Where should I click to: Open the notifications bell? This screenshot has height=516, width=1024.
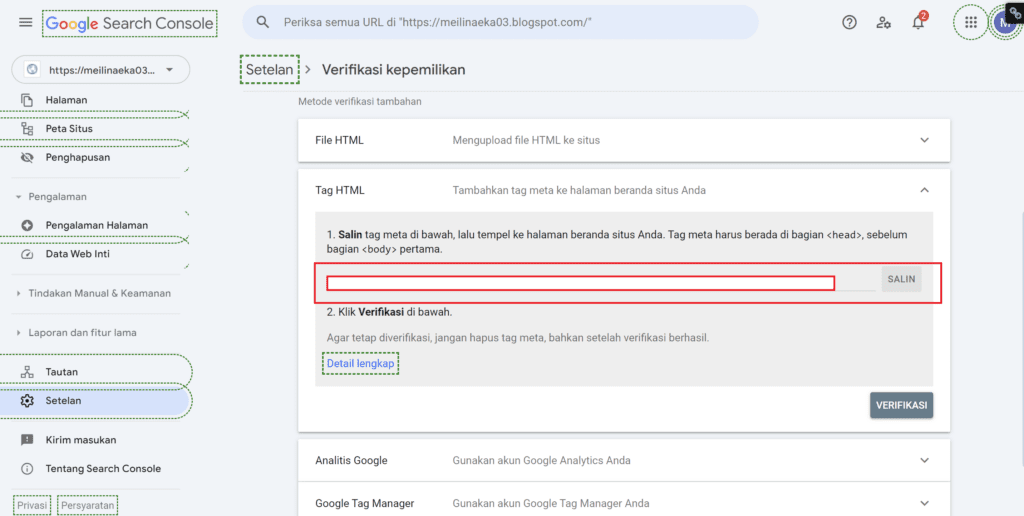tap(918, 22)
